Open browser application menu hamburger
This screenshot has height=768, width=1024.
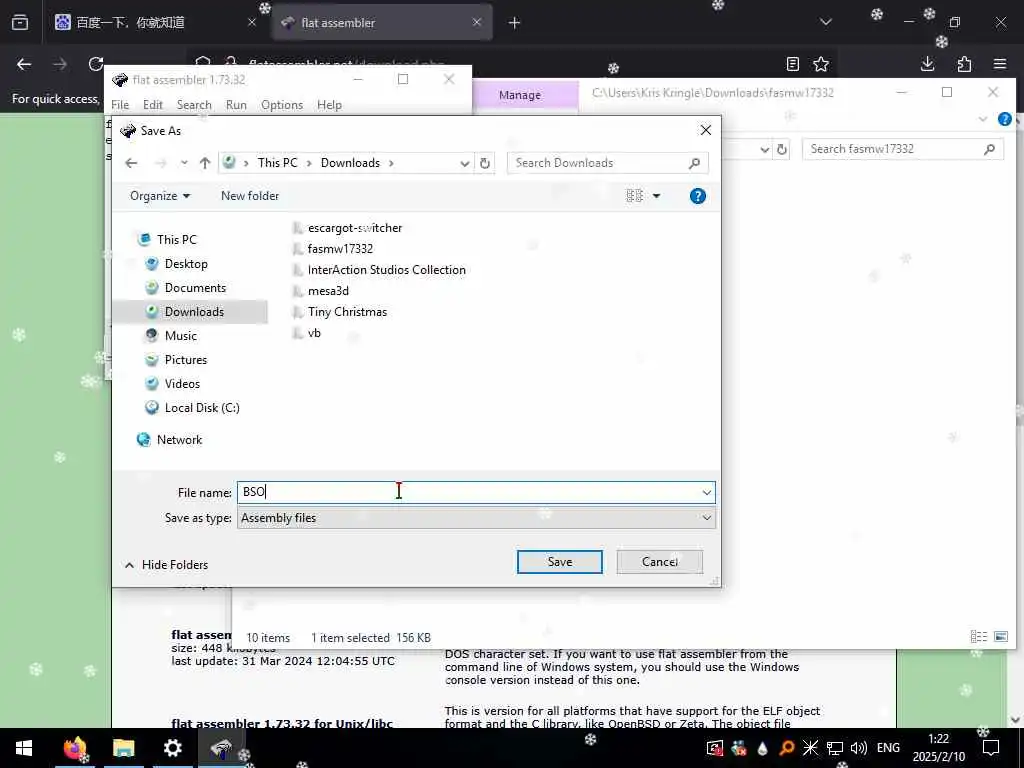point(1000,64)
